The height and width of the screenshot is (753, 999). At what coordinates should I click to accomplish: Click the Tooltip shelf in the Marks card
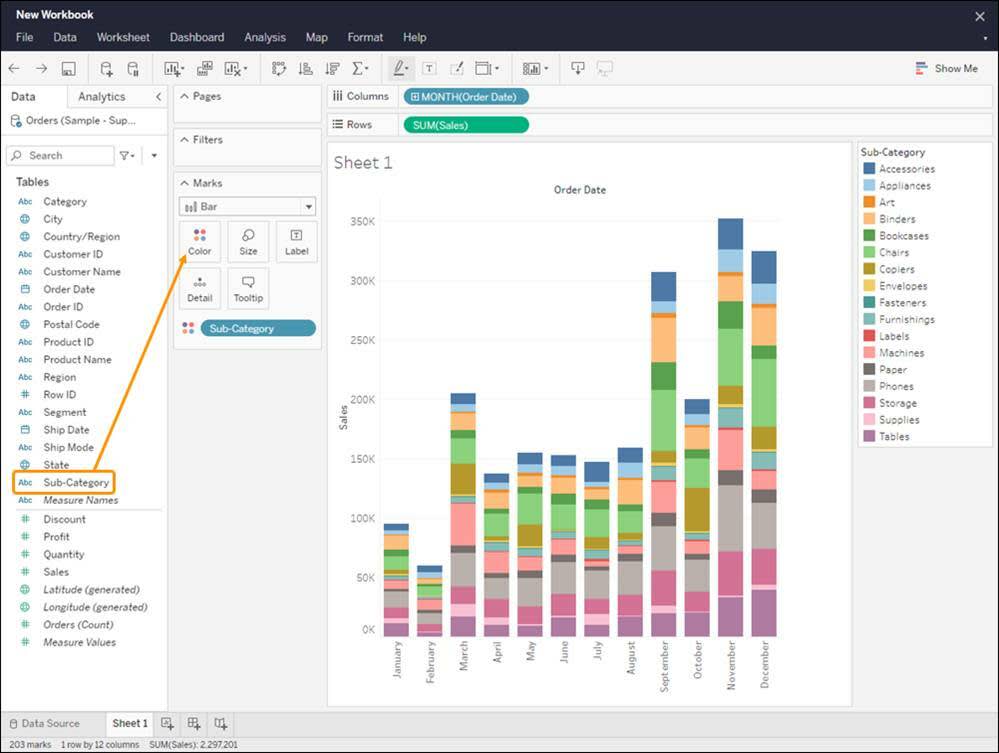[x=247, y=289]
